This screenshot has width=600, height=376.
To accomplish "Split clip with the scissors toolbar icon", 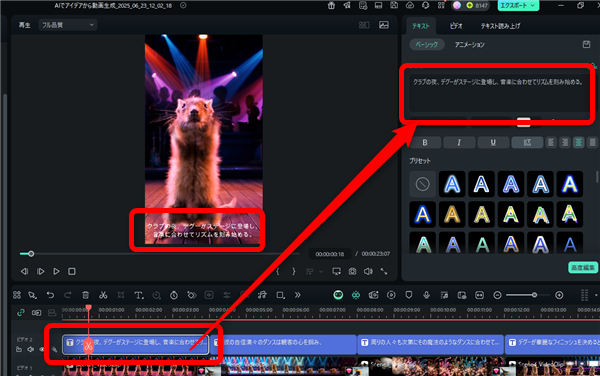I will pyautogui.click(x=103, y=295).
